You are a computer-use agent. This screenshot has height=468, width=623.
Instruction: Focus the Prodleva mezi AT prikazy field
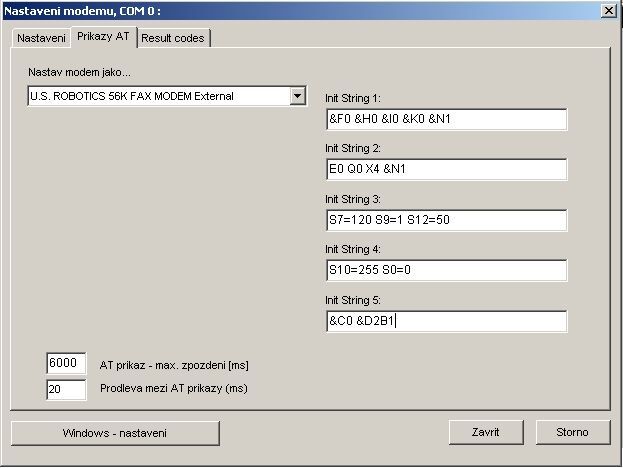tap(66, 389)
